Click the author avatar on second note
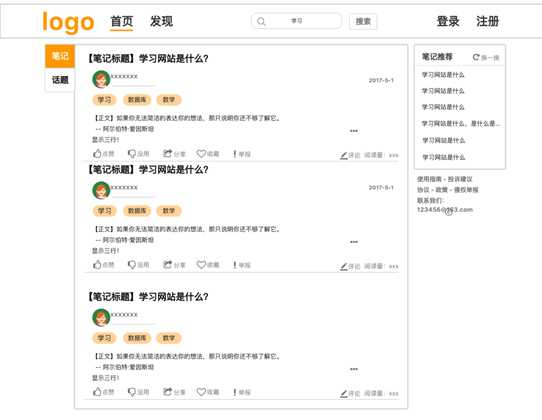This screenshot has height=420, width=542. coord(101,190)
